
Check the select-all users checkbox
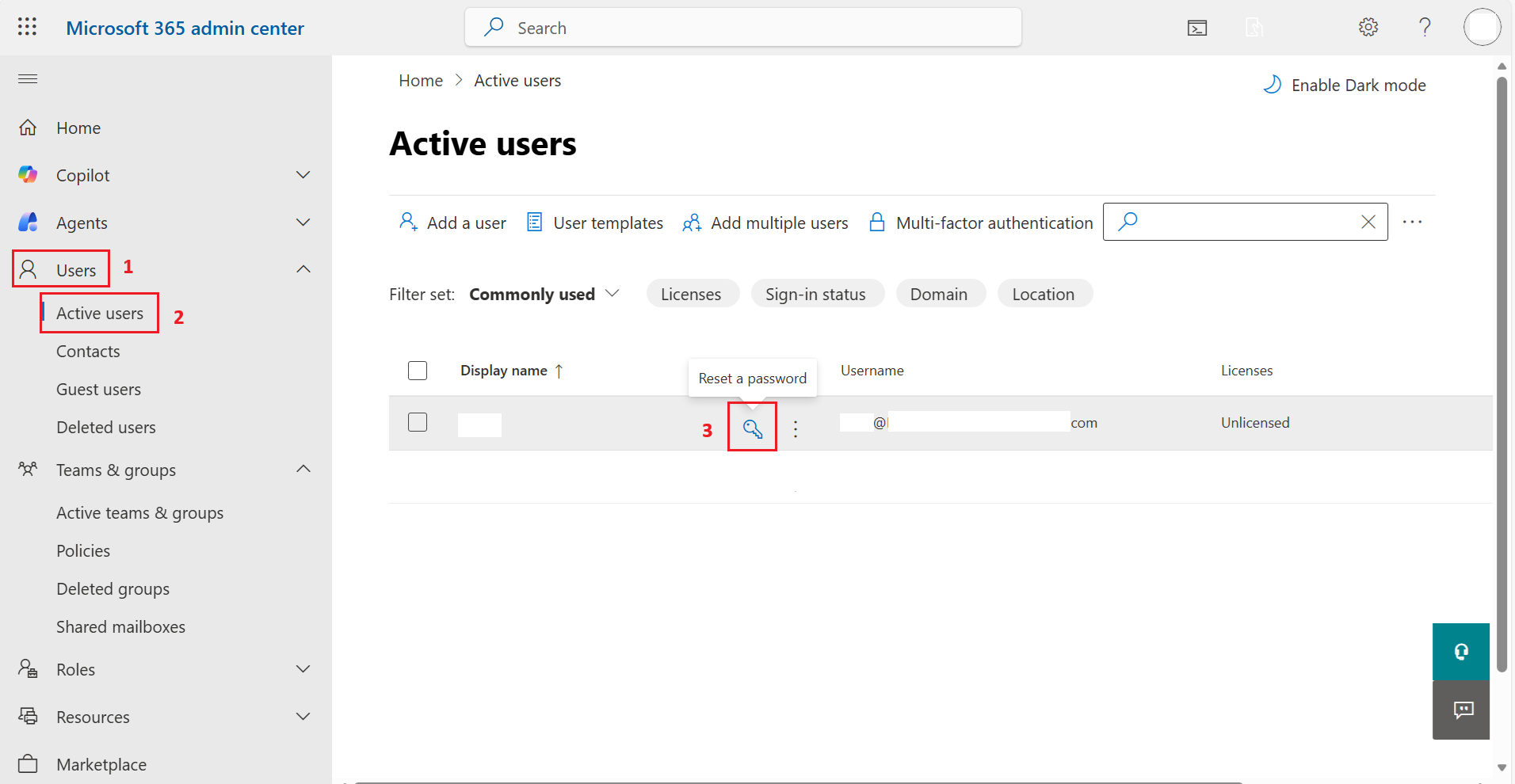[x=418, y=371]
